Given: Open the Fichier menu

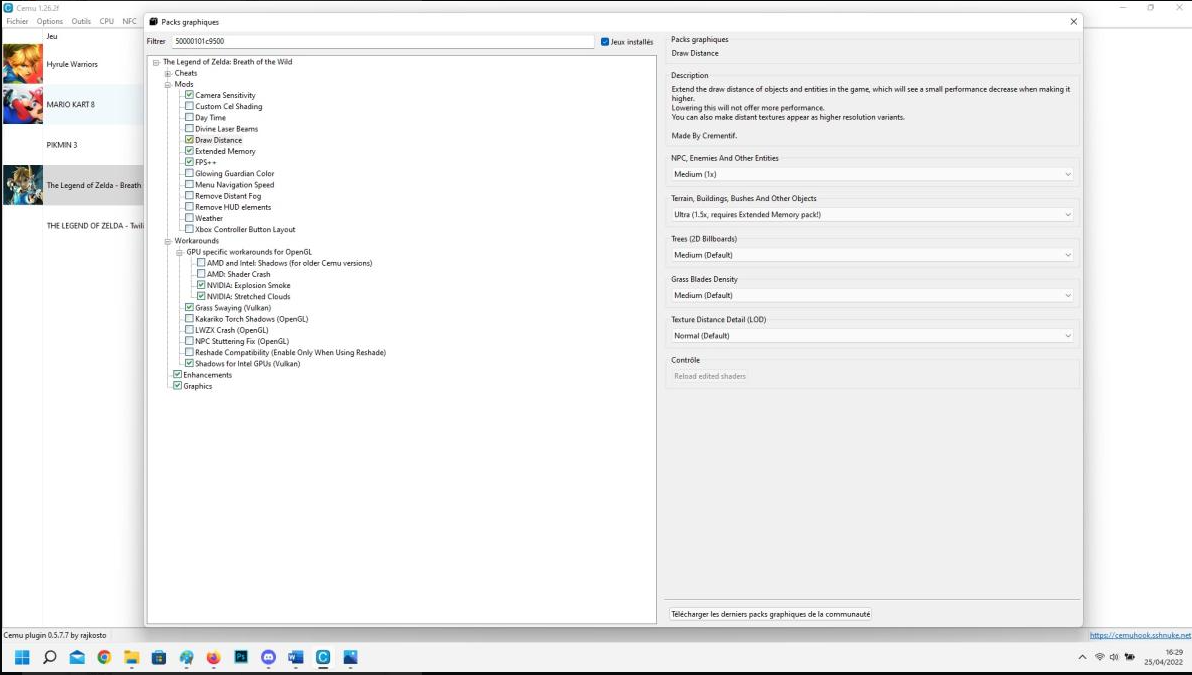Looking at the screenshot, I should pos(17,21).
